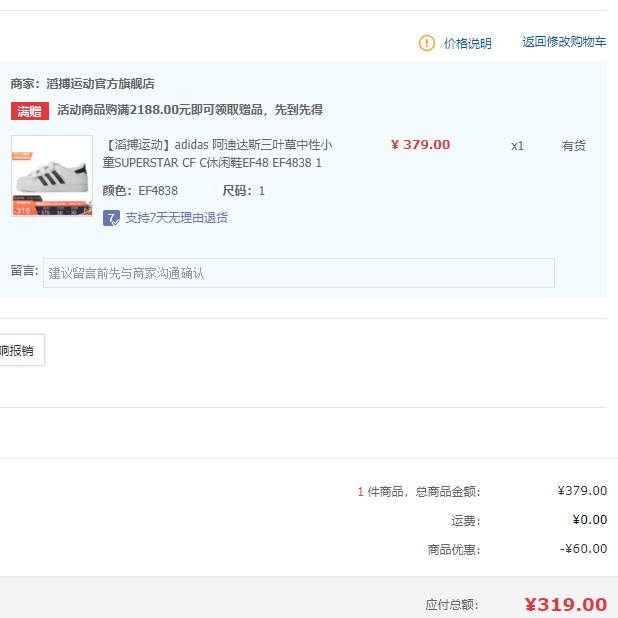The height and width of the screenshot is (618, 618).
Task: Select the 尺码: 1 size text
Action: pyautogui.click(x=244, y=191)
